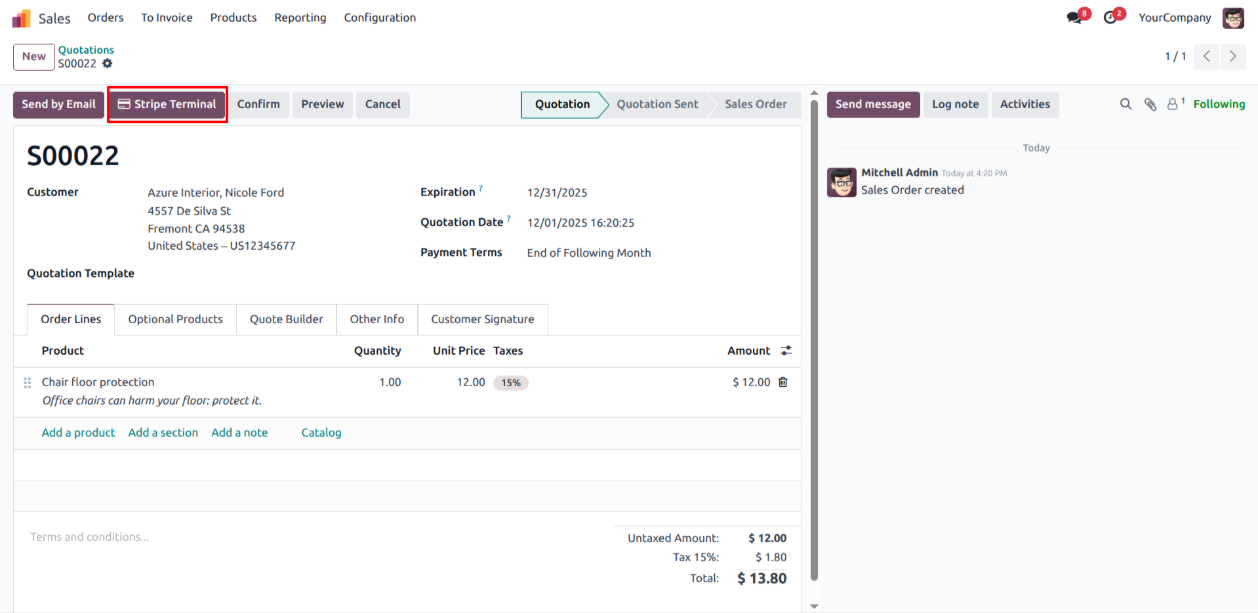Switch to the Optional Products tab

[175, 319]
